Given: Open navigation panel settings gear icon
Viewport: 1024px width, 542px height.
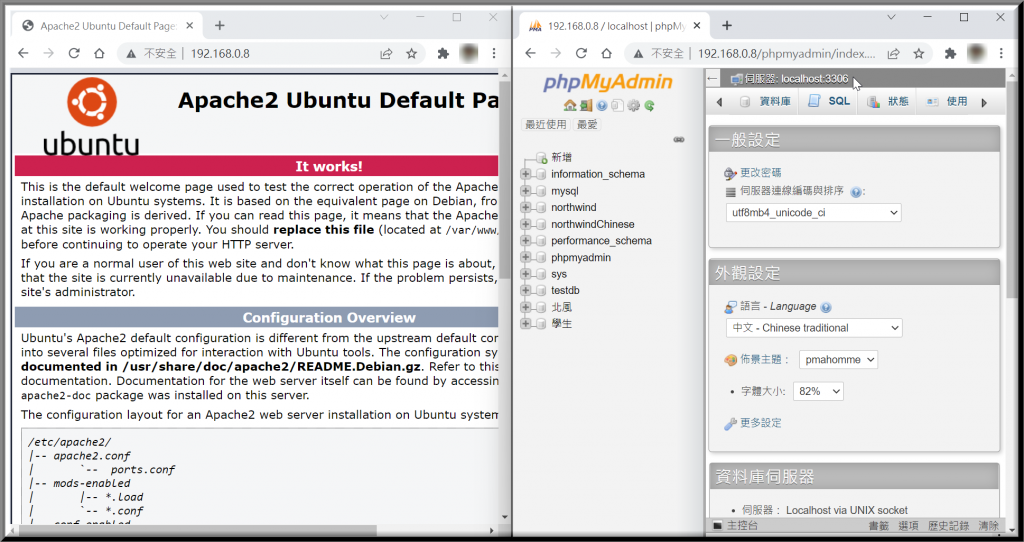Looking at the screenshot, I should tap(633, 105).
